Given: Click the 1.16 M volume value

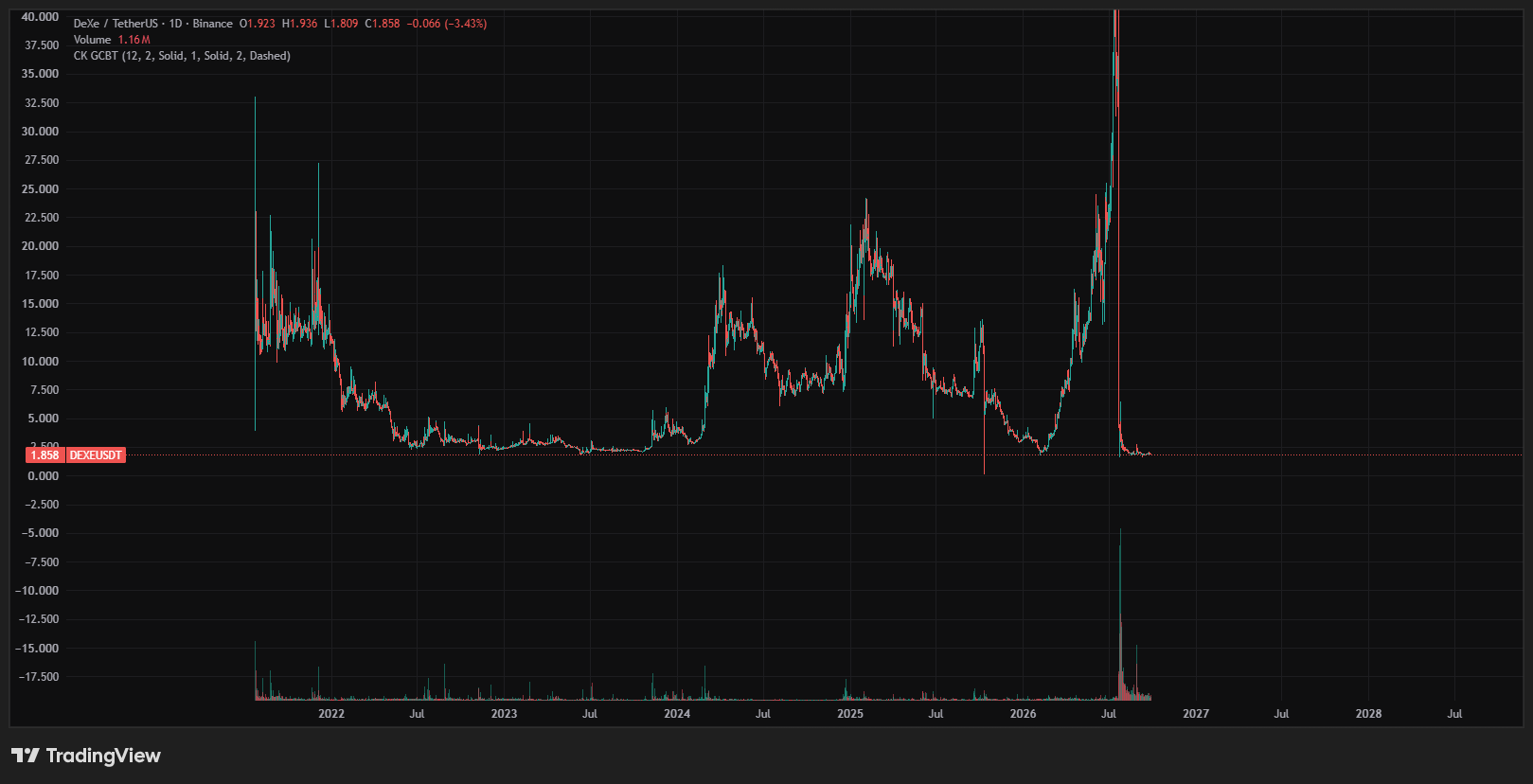Looking at the screenshot, I should click(134, 40).
